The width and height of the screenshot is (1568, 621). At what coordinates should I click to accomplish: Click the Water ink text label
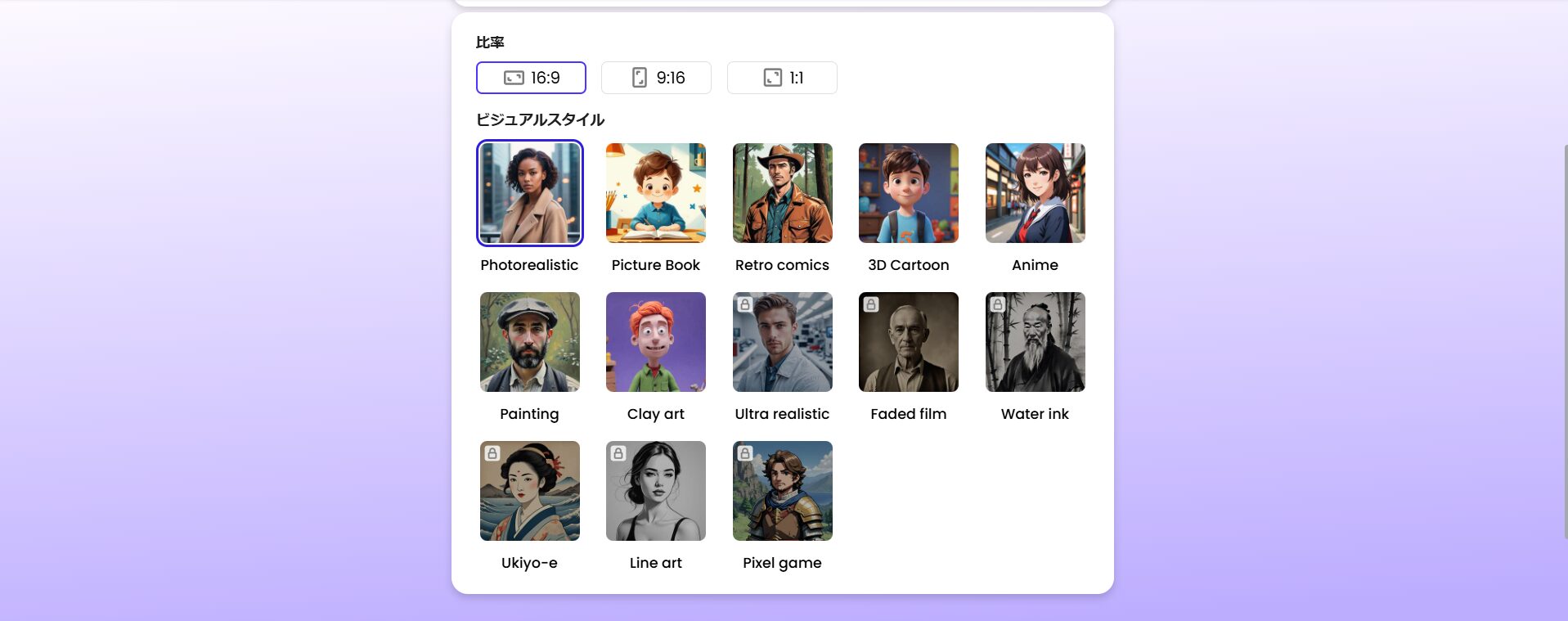(1035, 414)
